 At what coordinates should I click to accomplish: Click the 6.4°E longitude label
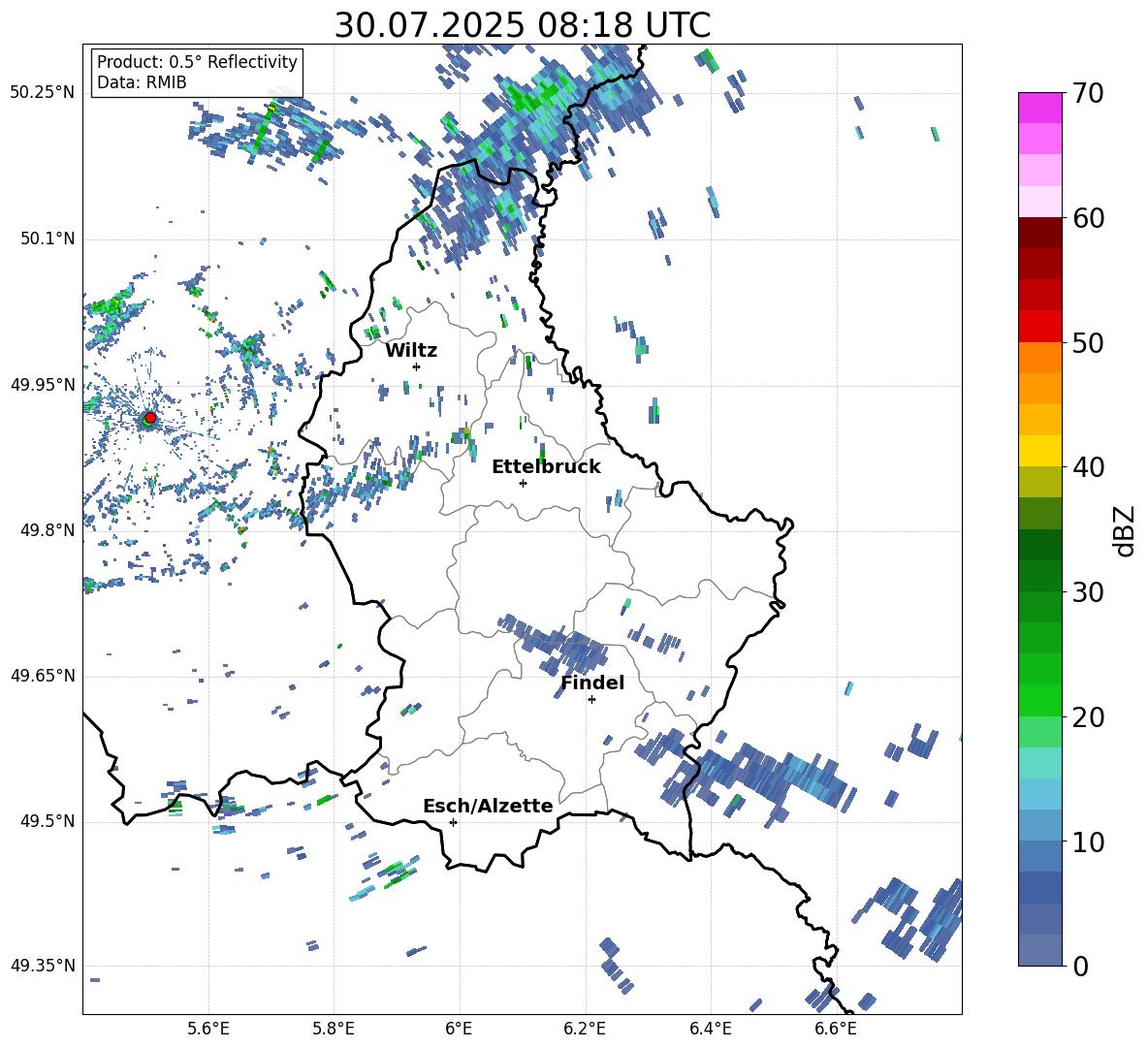[710, 1029]
